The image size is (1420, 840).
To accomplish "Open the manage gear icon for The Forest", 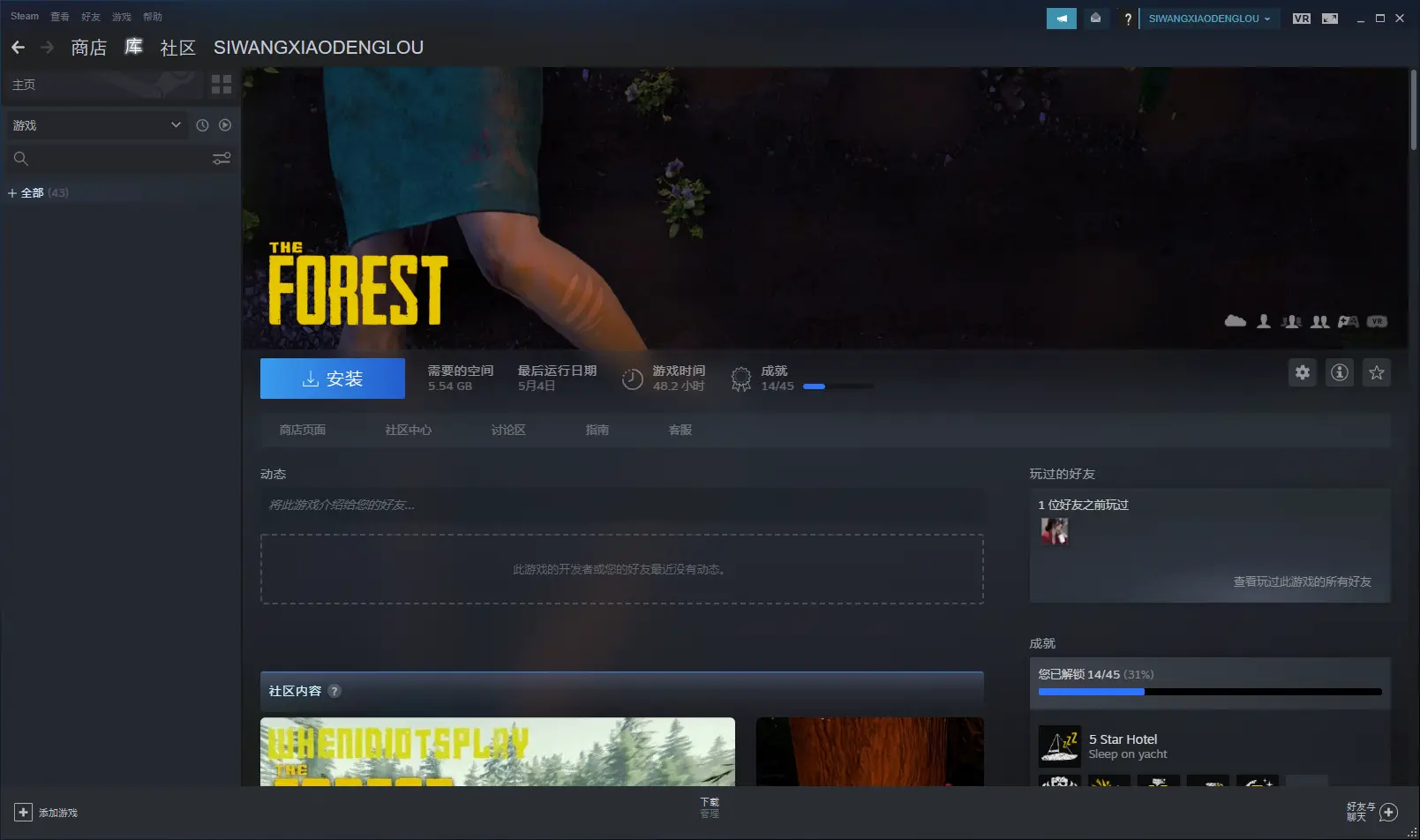I will (x=1303, y=372).
